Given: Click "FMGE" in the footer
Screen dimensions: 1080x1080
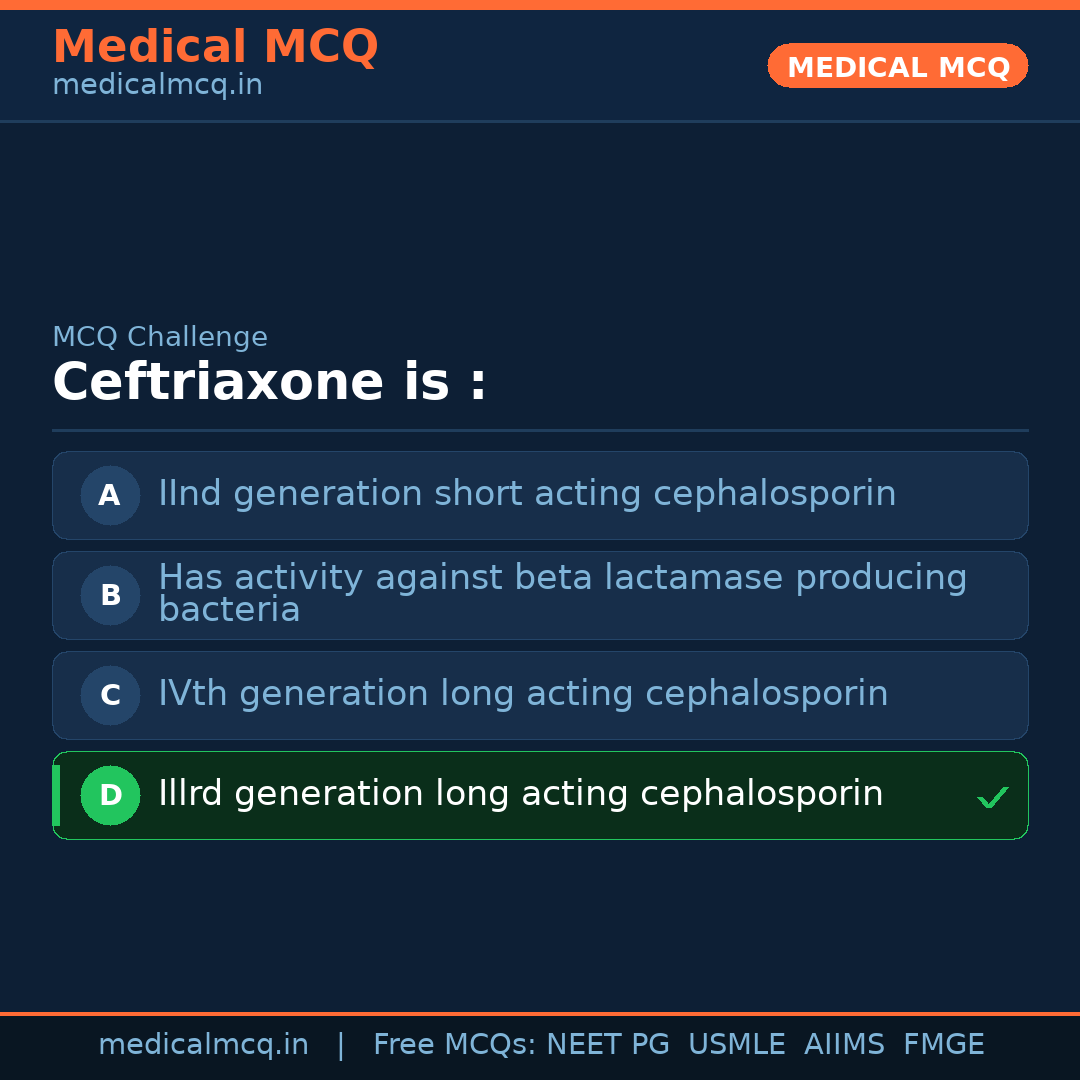Looking at the screenshot, I should [x=943, y=1045].
